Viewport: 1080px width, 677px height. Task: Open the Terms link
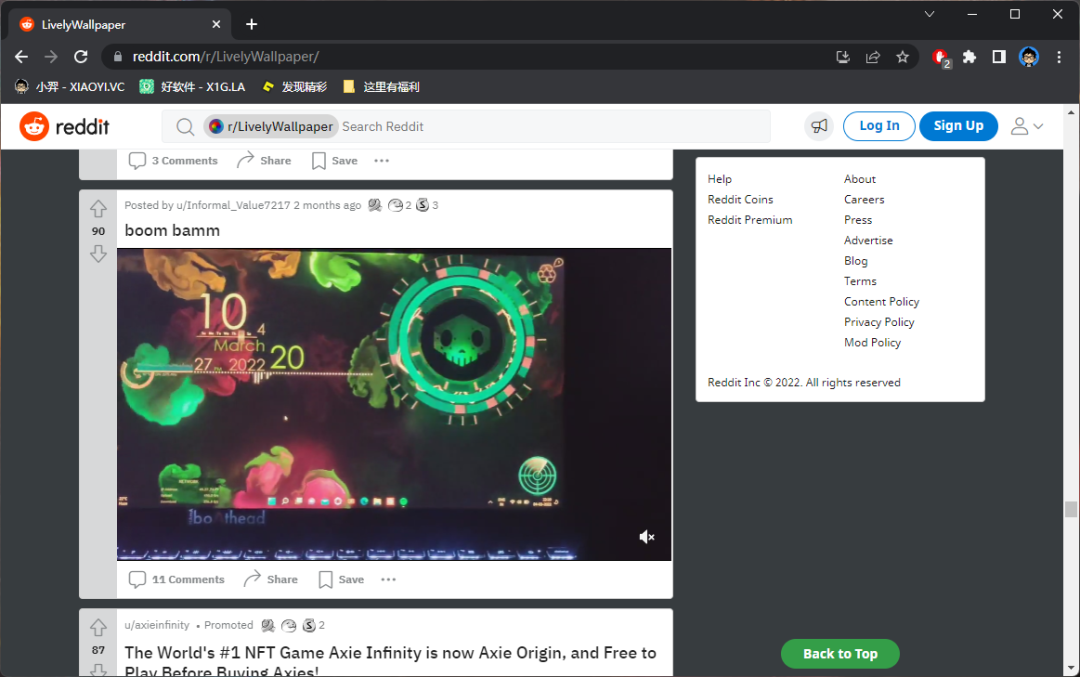(860, 281)
